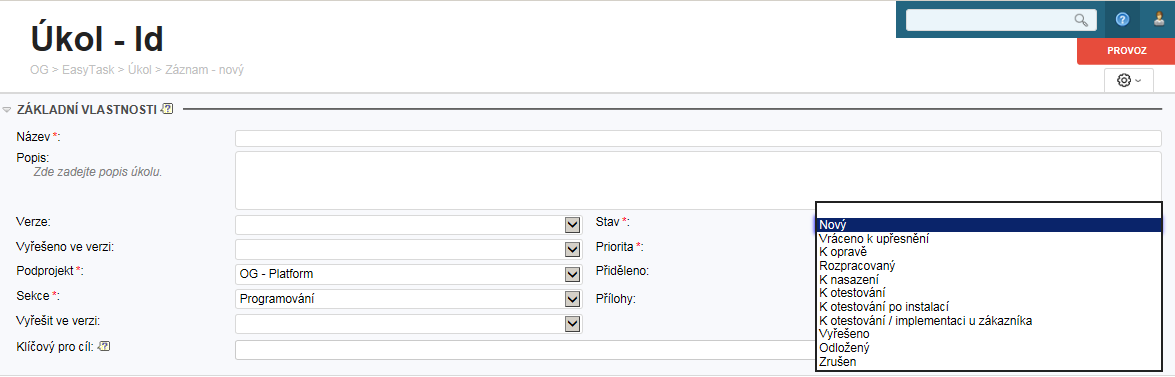Click help icon next to Klíčový pro cíl
Viewport: 1175px width, 377px height.
pyautogui.click(x=104, y=346)
